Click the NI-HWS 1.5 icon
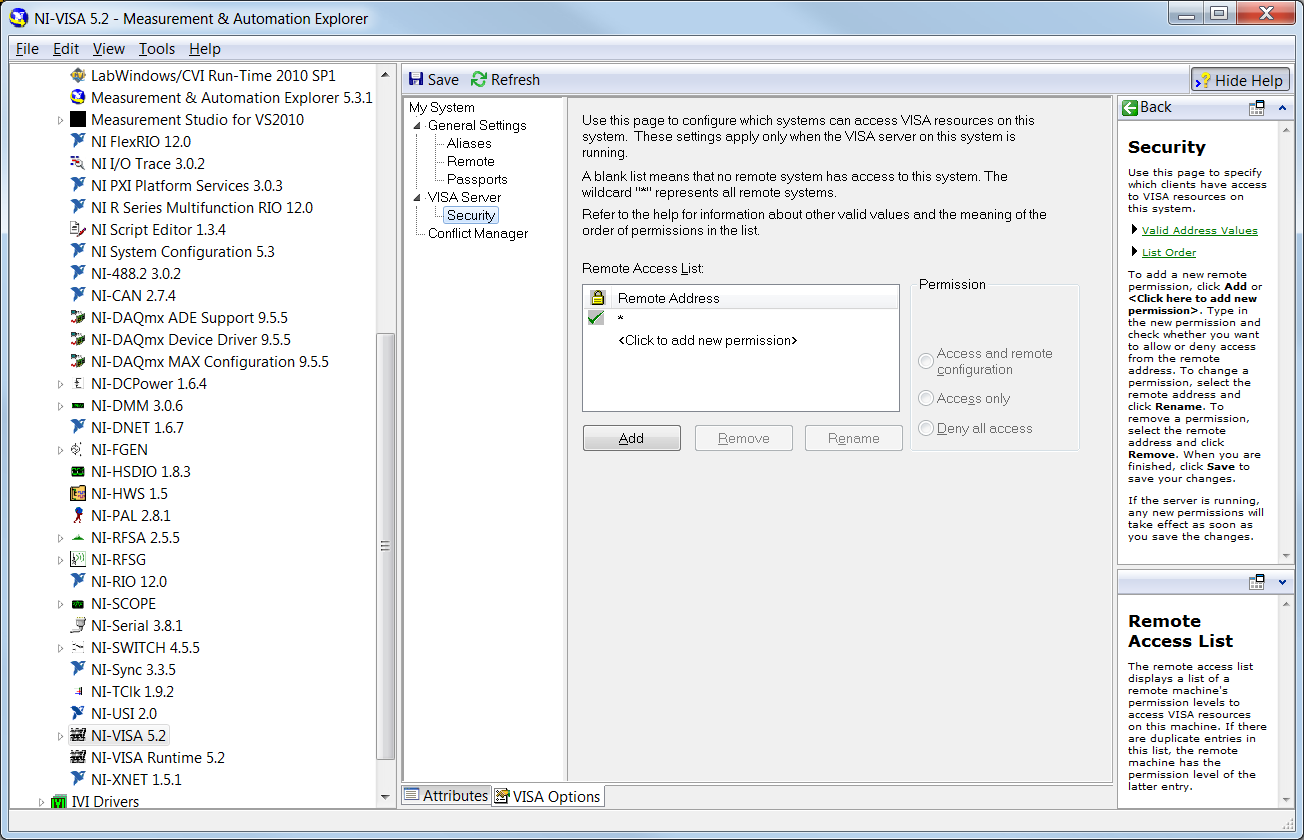The height and width of the screenshot is (840, 1304). coord(78,493)
